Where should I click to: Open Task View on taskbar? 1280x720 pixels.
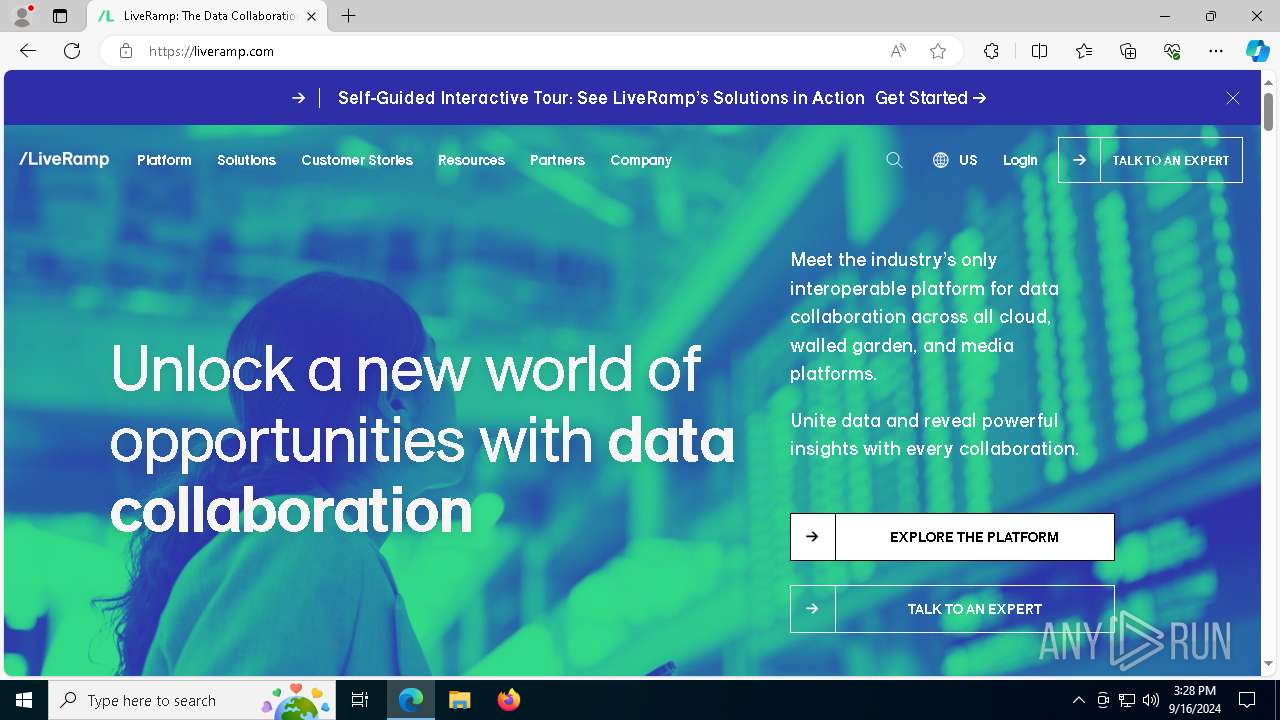pos(360,700)
